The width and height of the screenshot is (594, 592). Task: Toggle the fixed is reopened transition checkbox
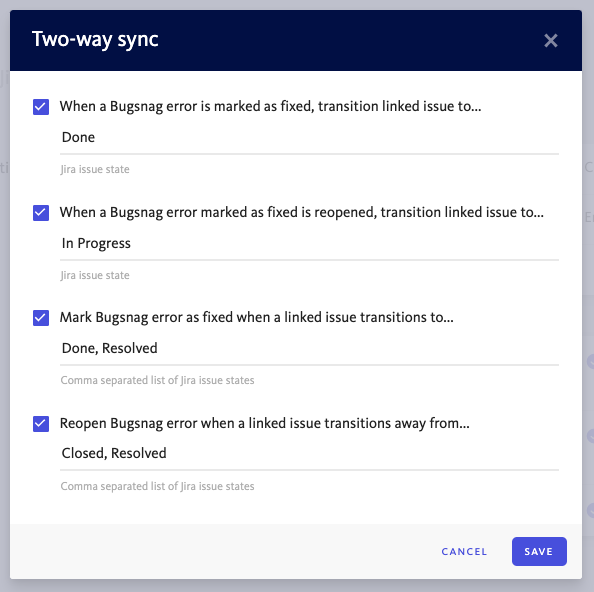41,213
